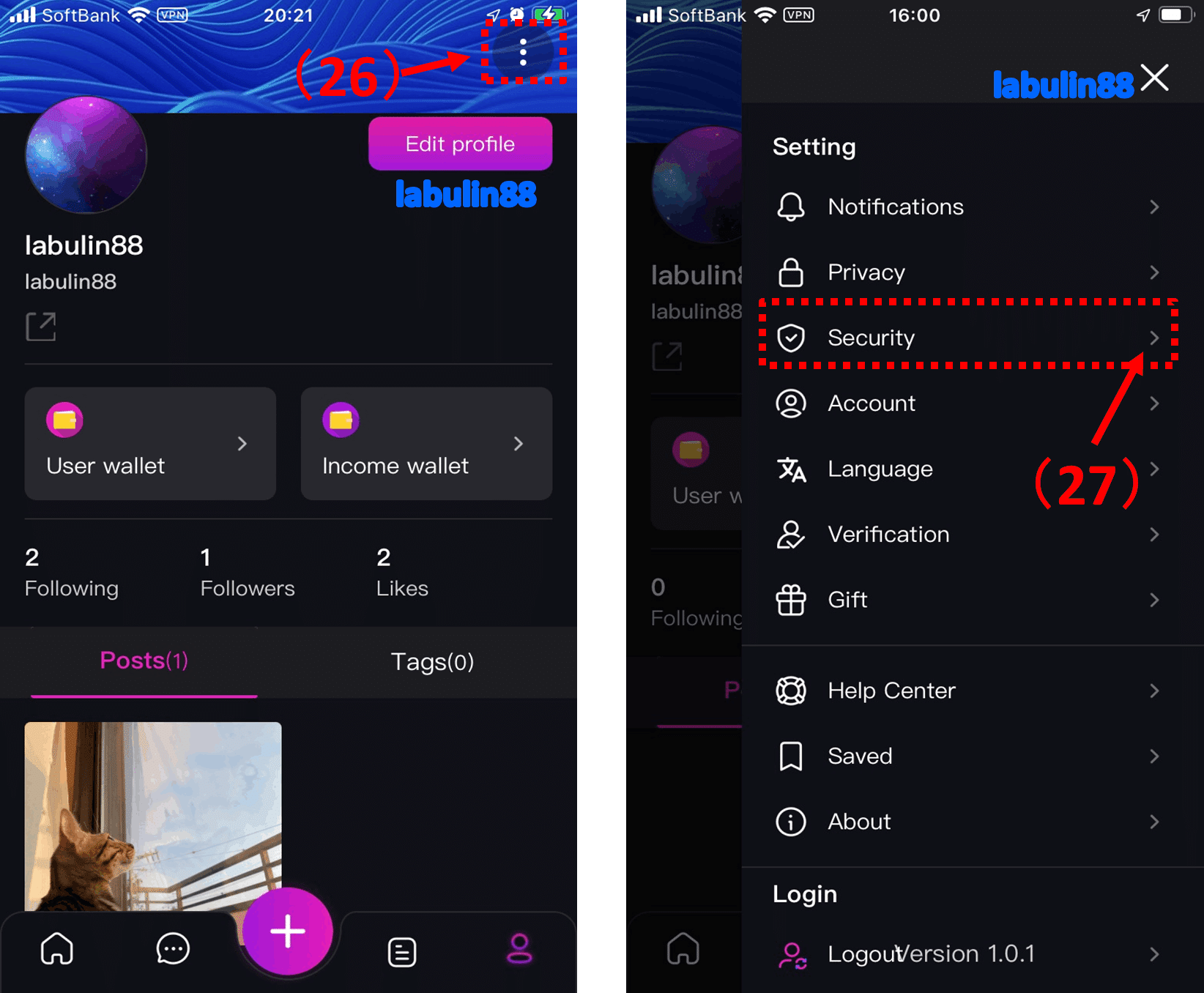
Task: View the Followers count list
Action: pyautogui.click(x=248, y=573)
